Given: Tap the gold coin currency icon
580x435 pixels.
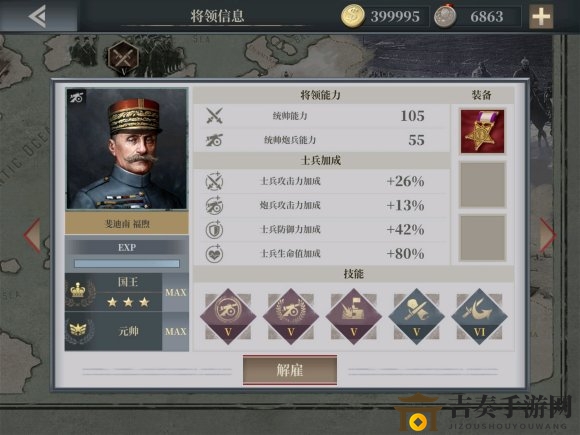Looking at the screenshot, I should point(353,16).
